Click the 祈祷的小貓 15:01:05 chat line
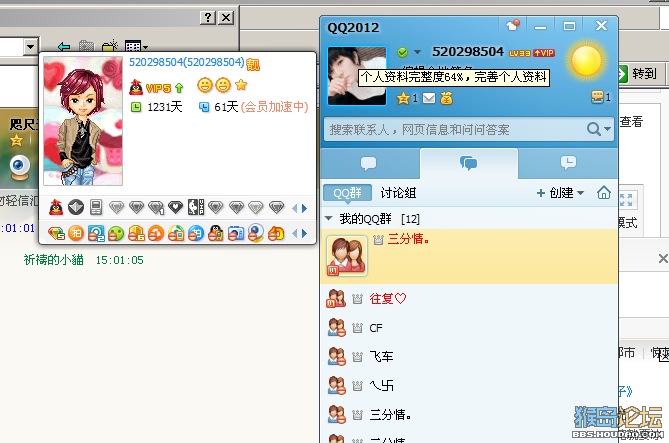 pos(84,260)
